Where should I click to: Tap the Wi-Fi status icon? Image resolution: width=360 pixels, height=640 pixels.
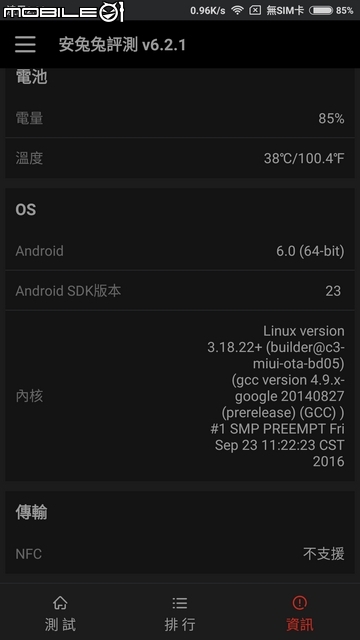click(x=237, y=10)
